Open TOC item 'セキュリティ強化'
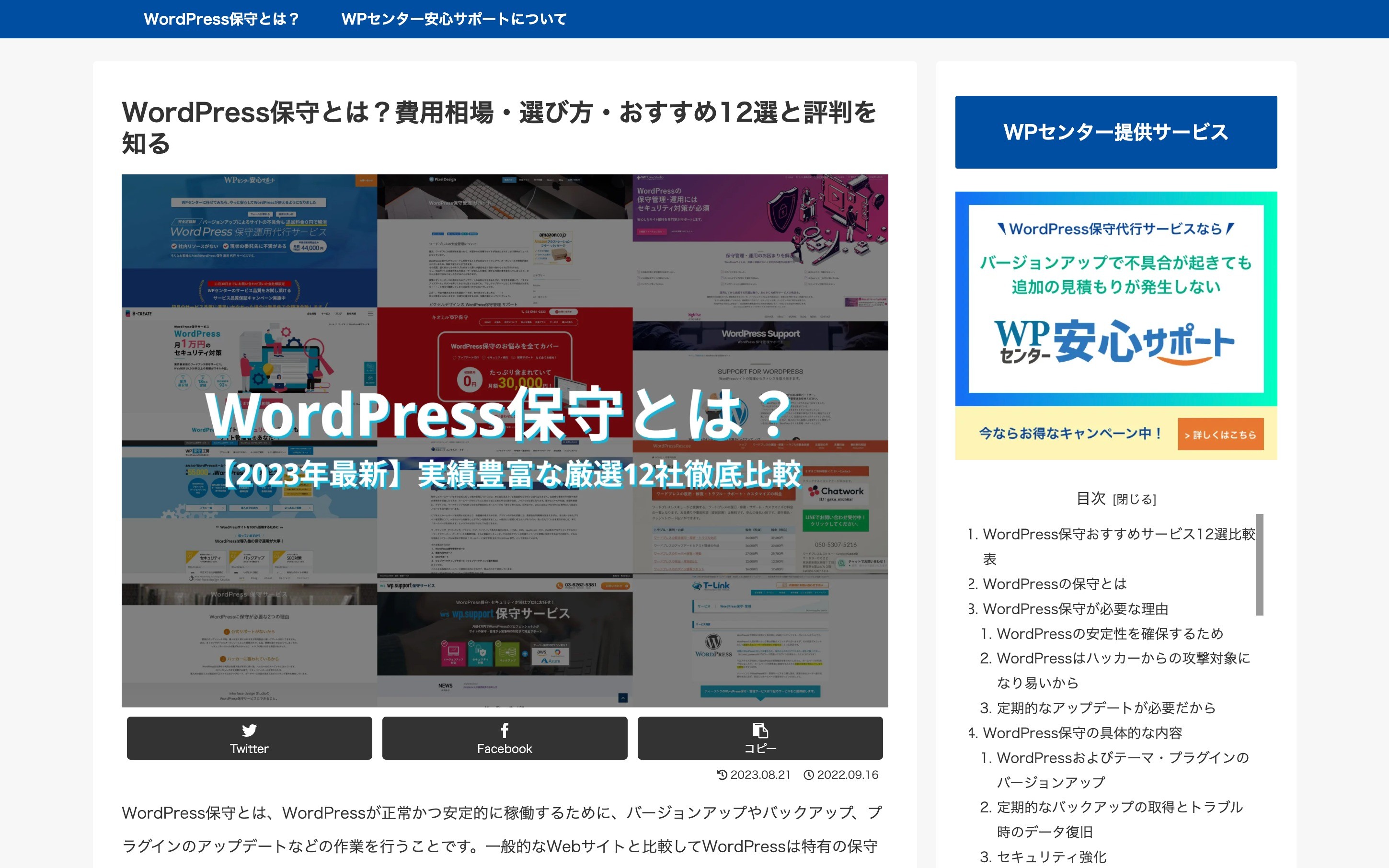 (x=1051, y=857)
